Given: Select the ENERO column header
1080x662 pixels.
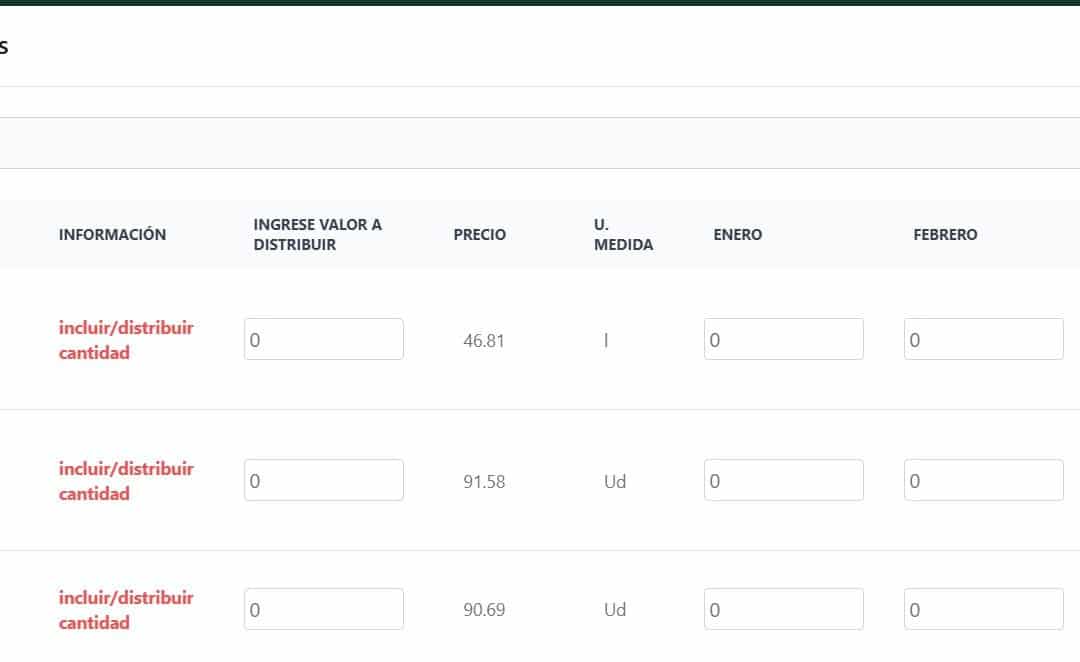Looking at the screenshot, I should click(x=737, y=235).
